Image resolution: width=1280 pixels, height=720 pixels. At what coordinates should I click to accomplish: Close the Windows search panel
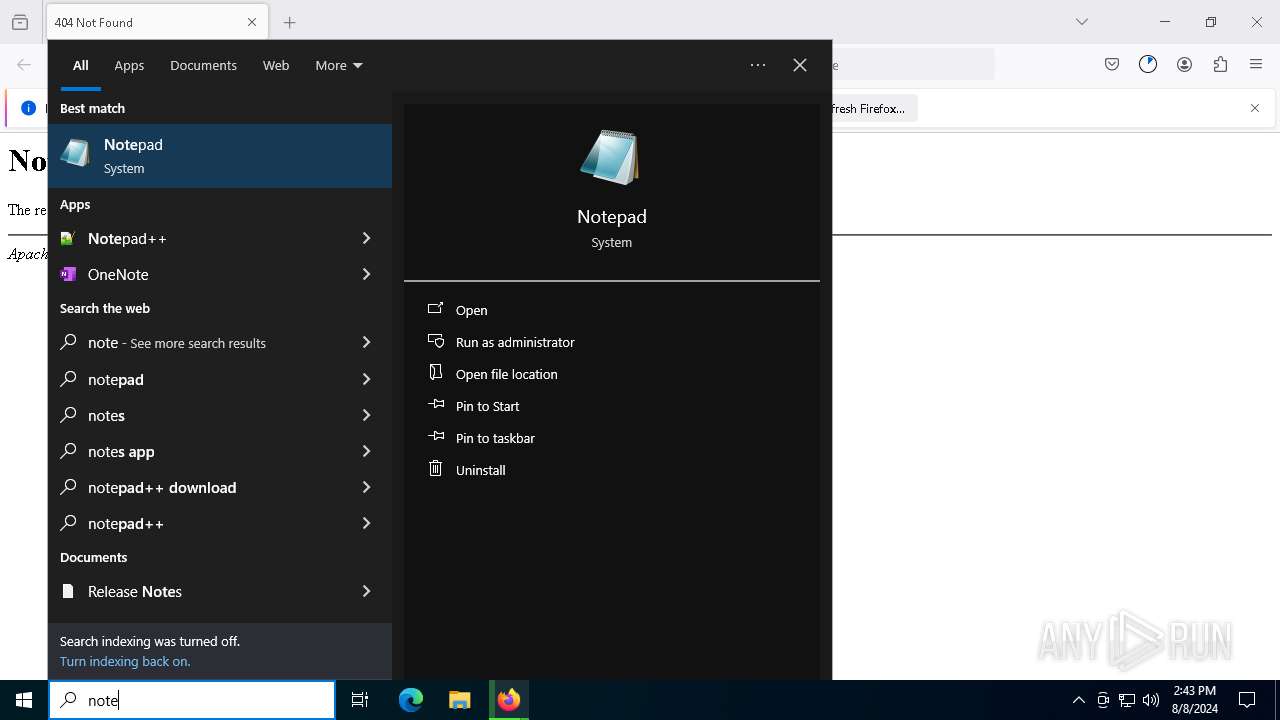coord(800,65)
